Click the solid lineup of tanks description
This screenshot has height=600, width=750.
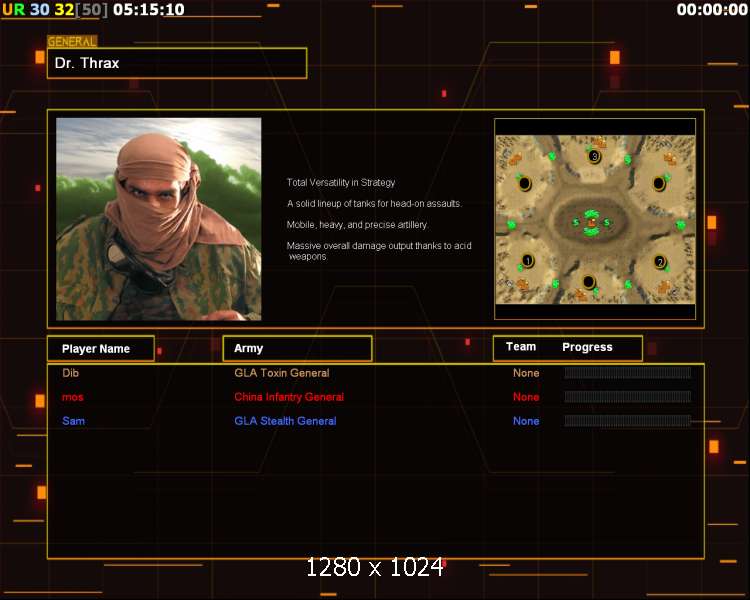(374, 204)
